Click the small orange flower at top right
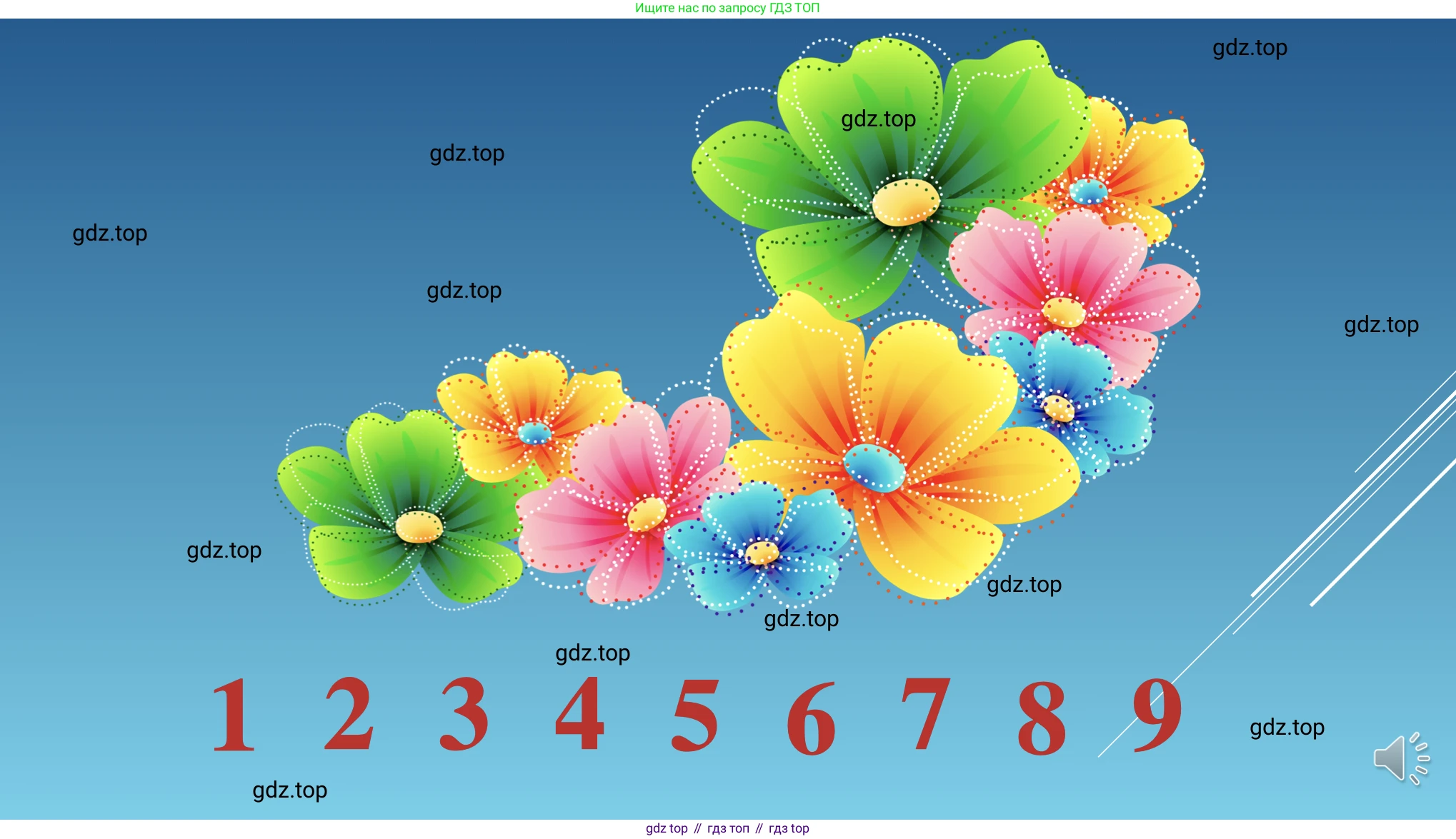The image size is (1456, 839). pyautogui.click(x=1088, y=191)
